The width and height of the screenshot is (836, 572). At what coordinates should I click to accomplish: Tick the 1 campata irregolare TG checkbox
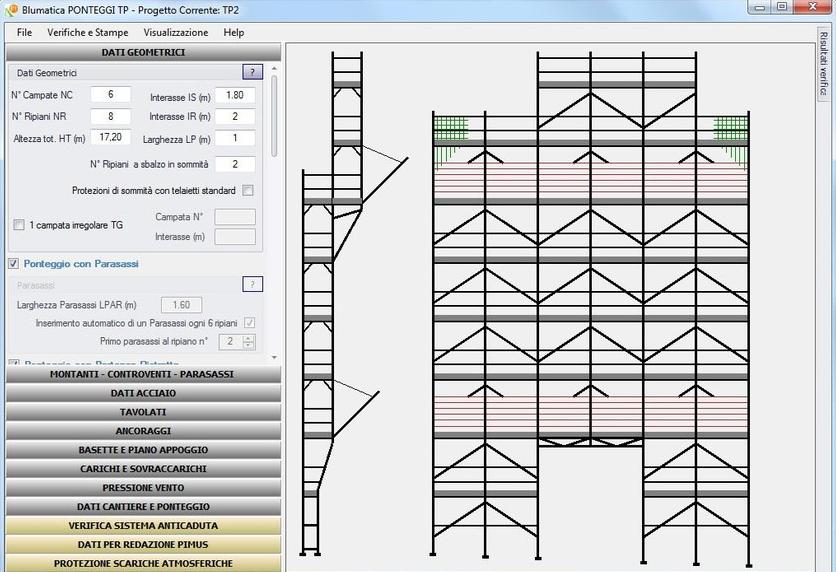click(19, 226)
